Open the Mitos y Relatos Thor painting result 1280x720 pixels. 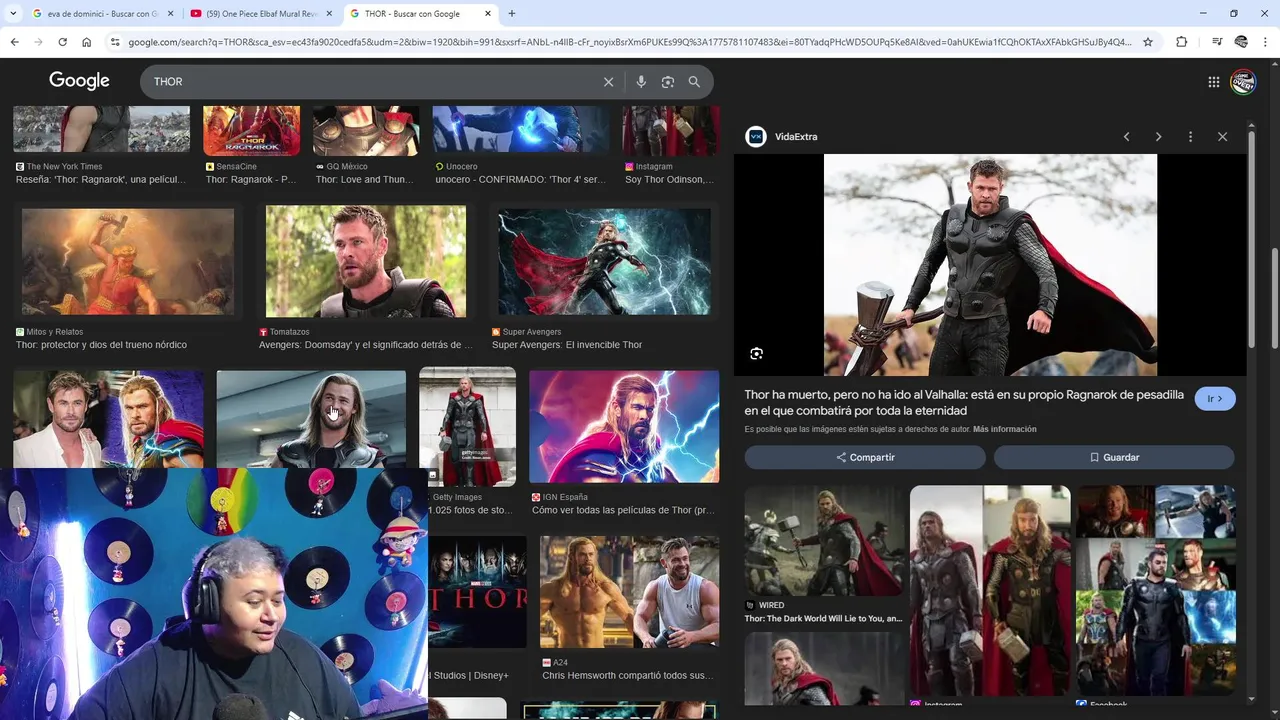click(x=128, y=262)
